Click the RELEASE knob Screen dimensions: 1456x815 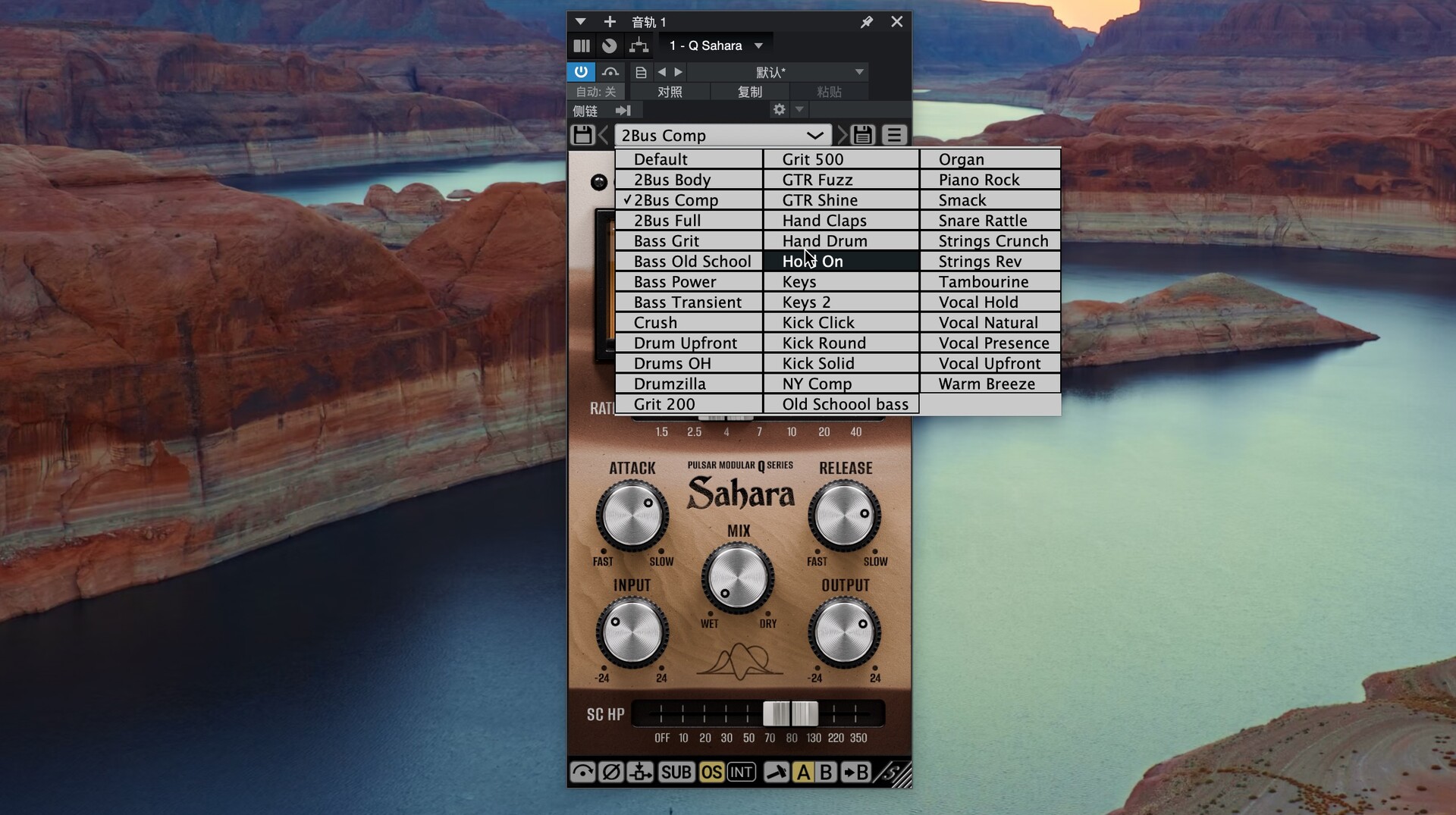(x=844, y=516)
